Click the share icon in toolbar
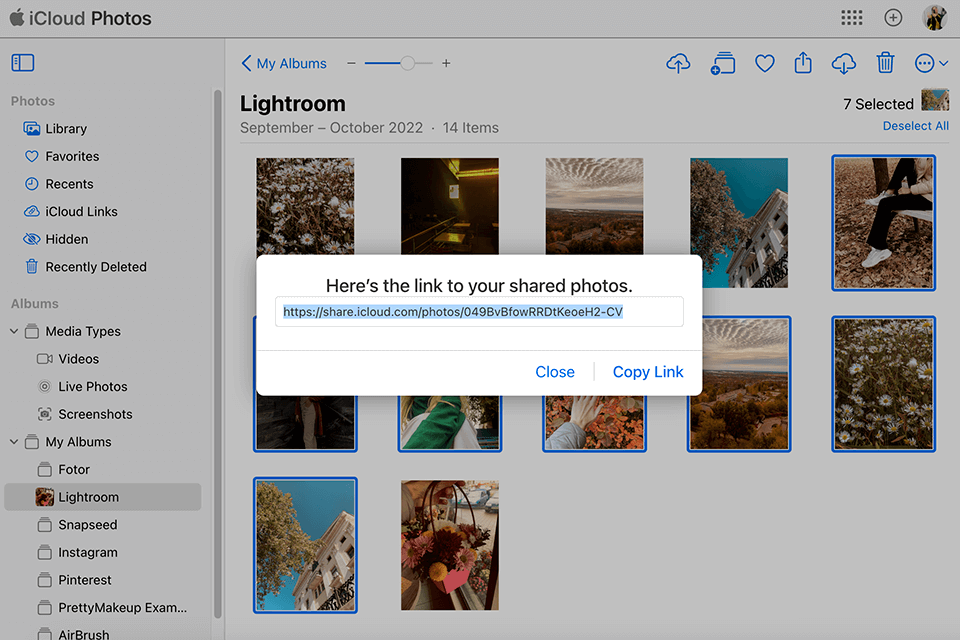 803,62
